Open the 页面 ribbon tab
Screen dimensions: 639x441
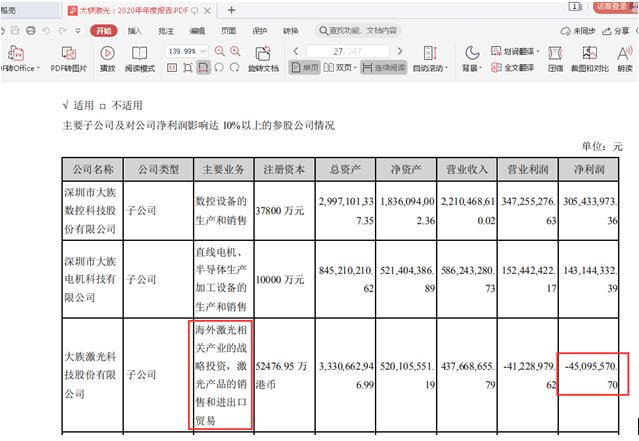[228, 31]
